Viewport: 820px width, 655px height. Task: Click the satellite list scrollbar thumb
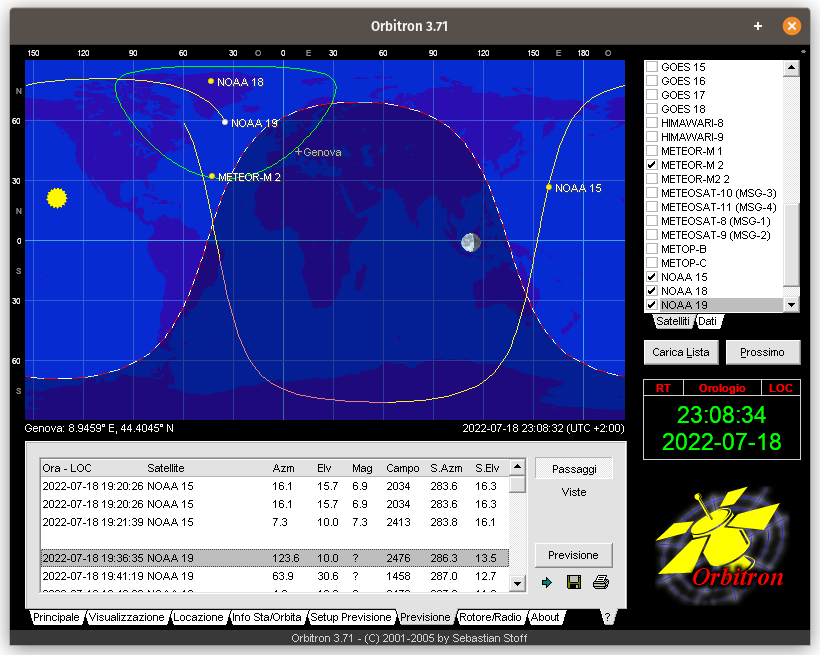click(791, 245)
